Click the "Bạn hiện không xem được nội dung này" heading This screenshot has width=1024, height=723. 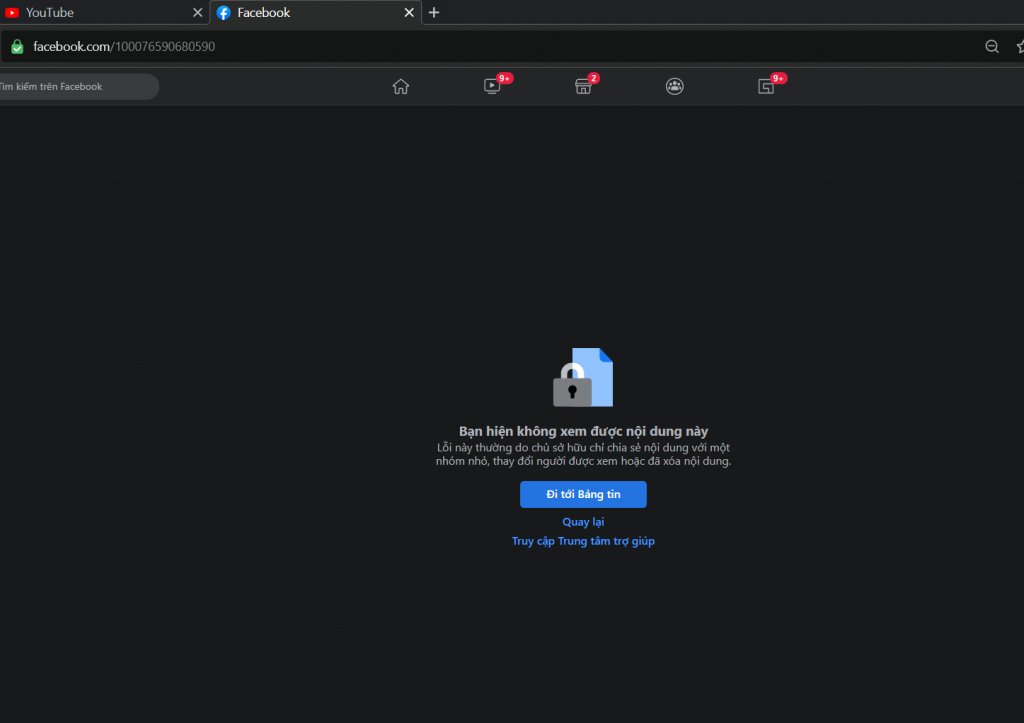[583, 431]
